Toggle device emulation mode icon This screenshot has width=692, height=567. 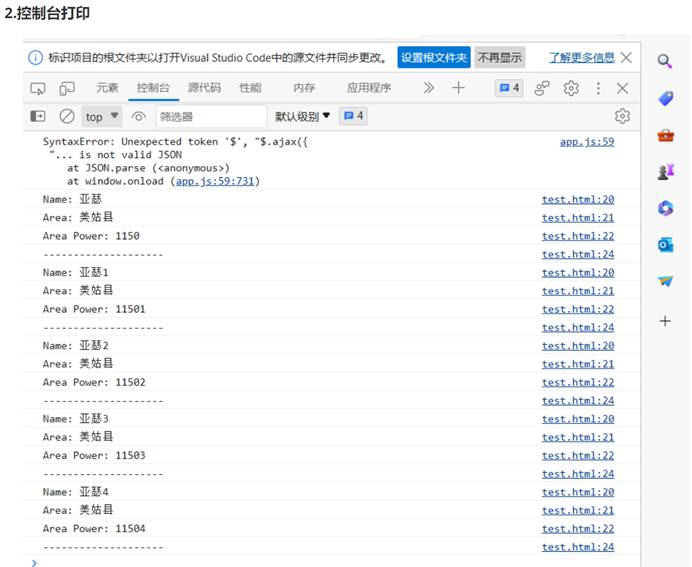pyautogui.click(x=67, y=88)
